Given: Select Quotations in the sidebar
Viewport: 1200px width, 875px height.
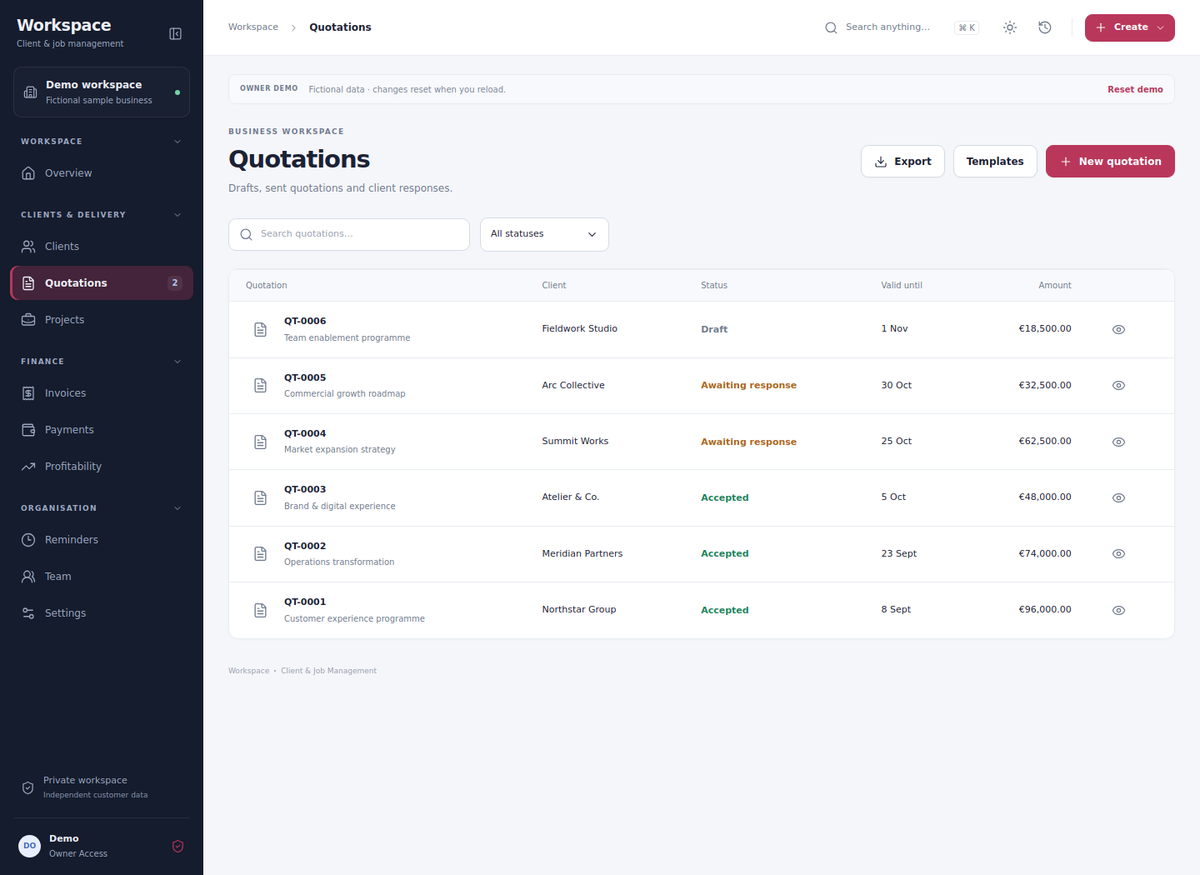Looking at the screenshot, I should (101, 283).
